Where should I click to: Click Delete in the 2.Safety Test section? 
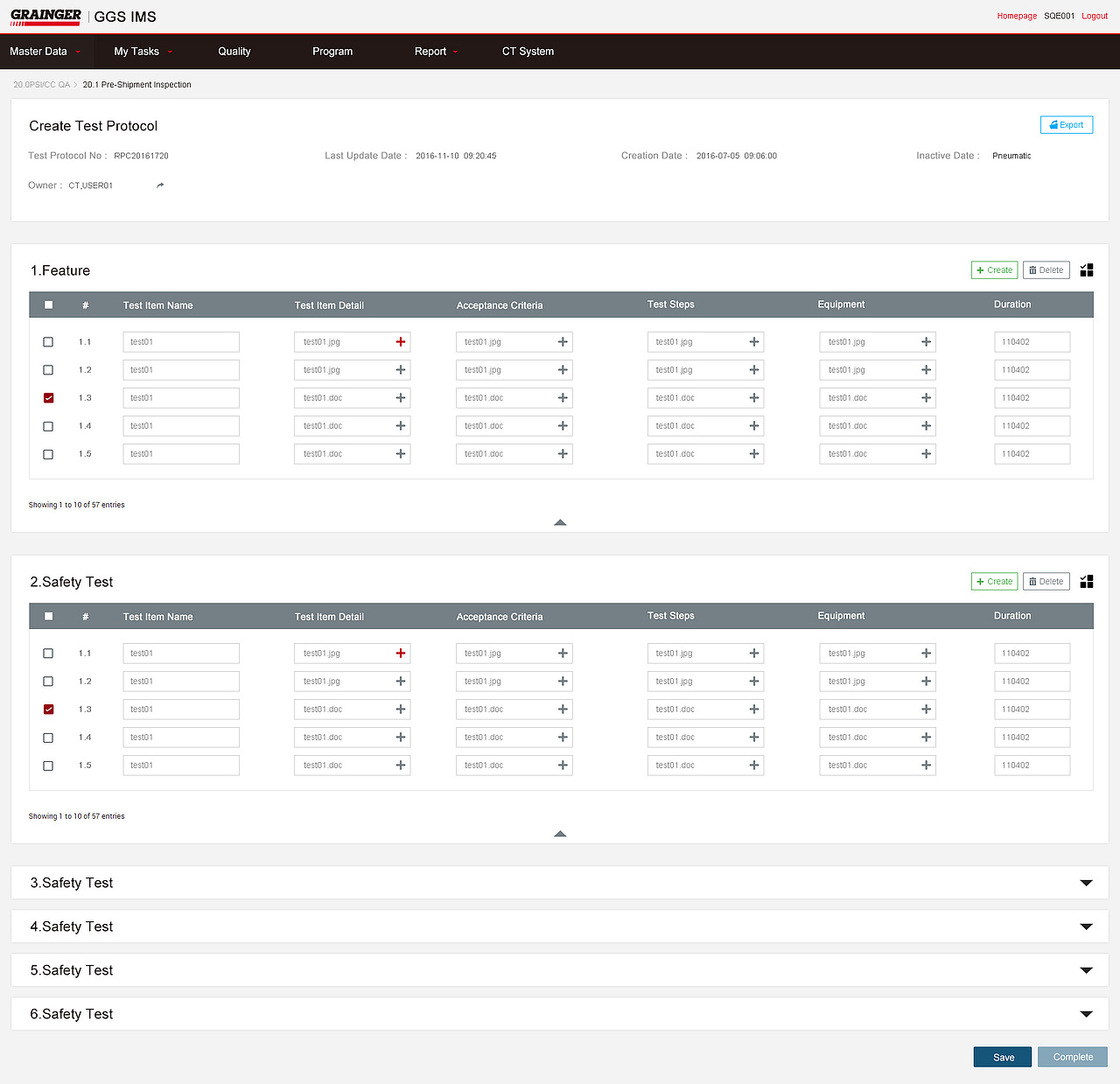(x=1046, y=582)
